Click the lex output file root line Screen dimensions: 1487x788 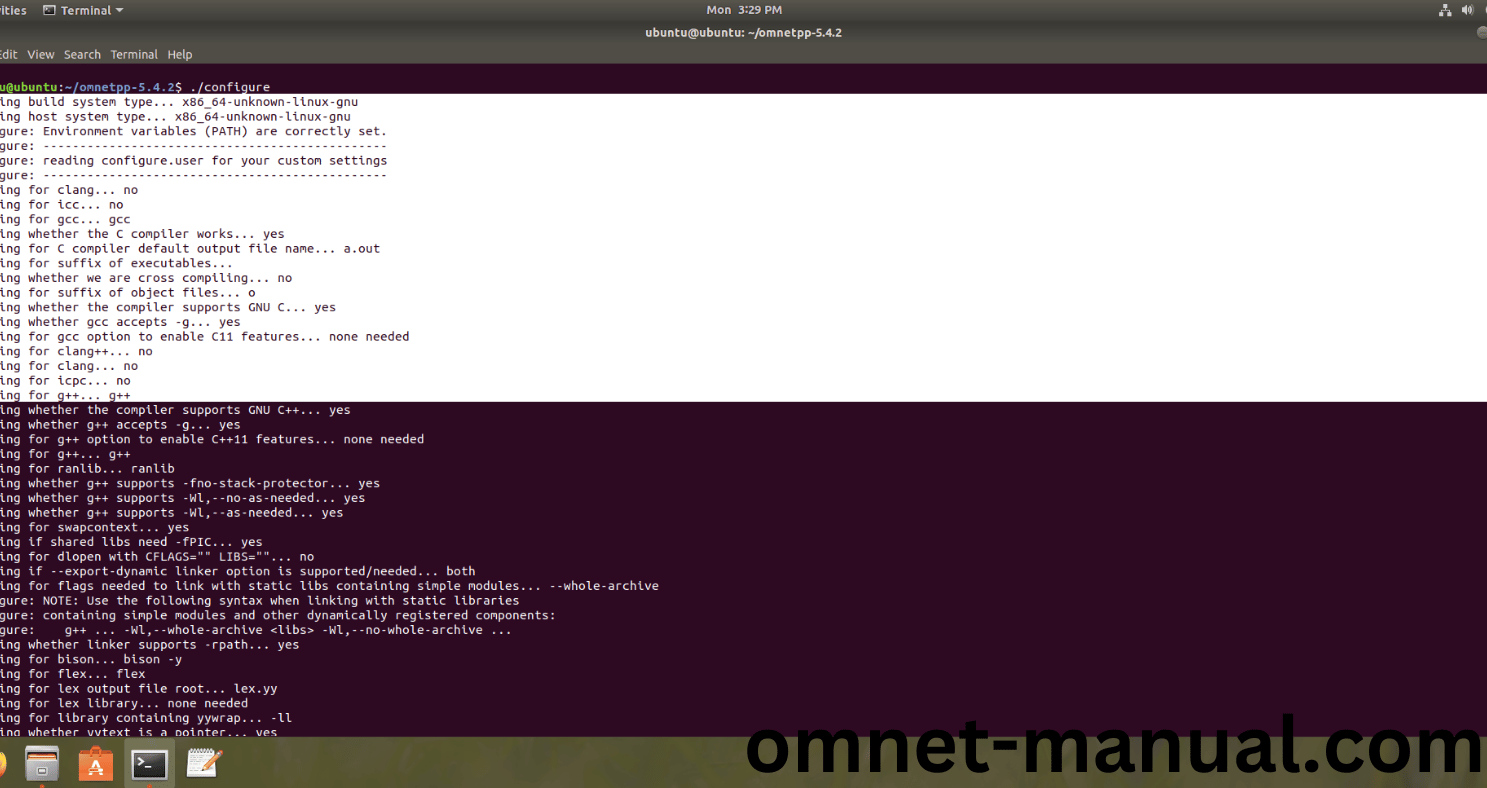[x=139, y=689]
